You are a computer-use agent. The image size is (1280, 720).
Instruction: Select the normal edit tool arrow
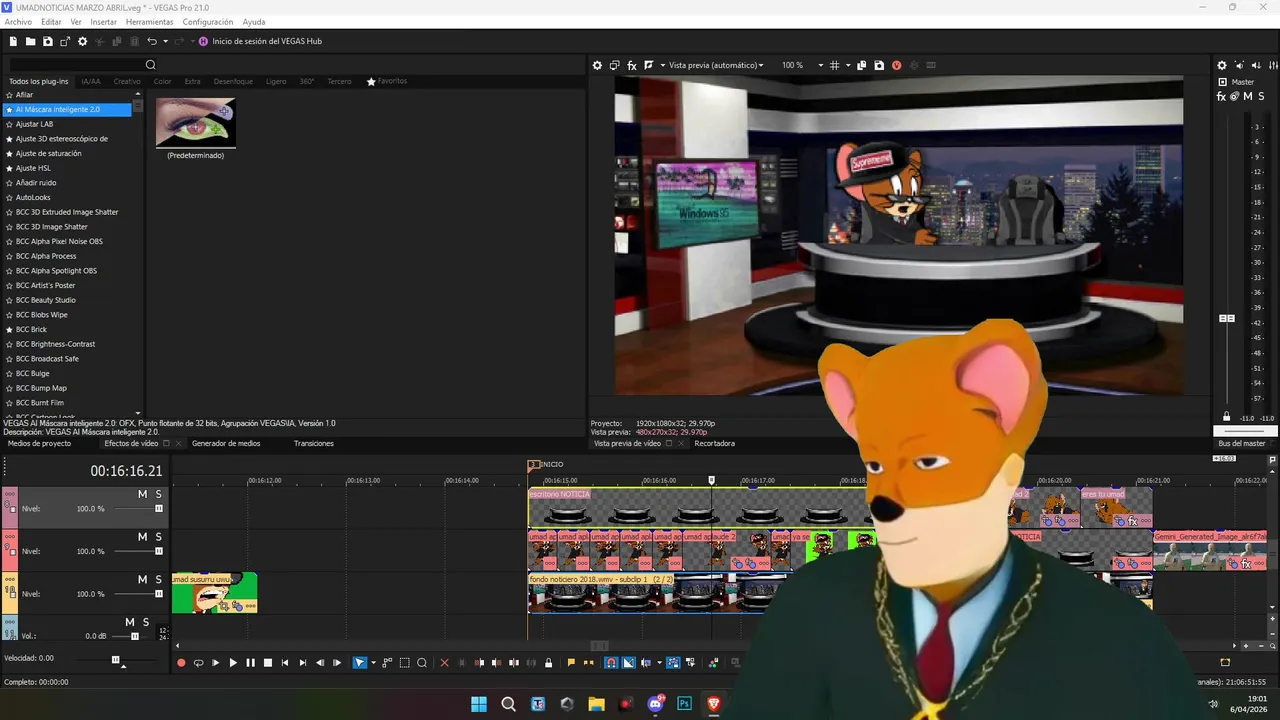click(360, 662)
